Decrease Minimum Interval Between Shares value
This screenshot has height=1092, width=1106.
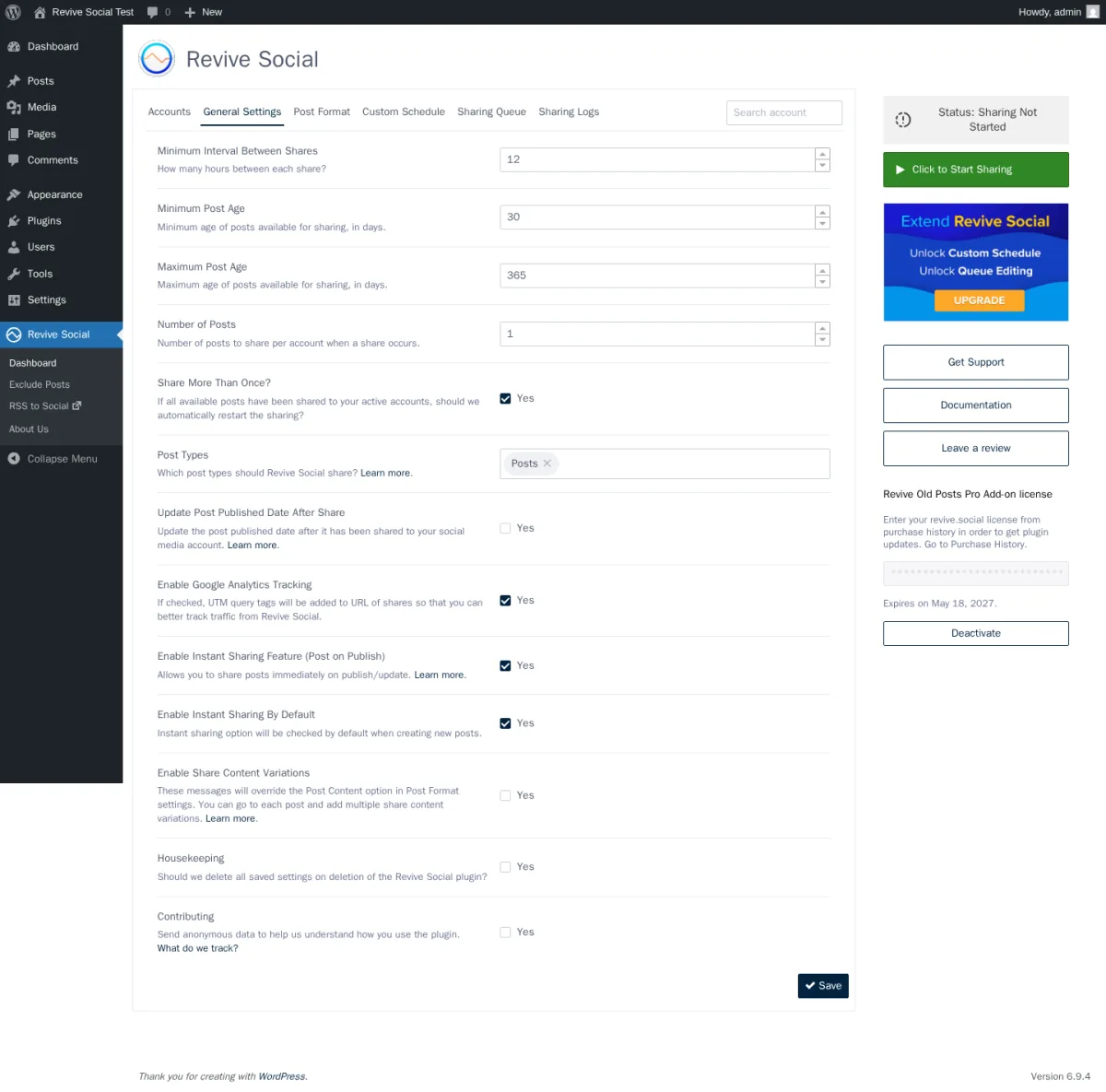pyautogui.click(x=822, y=165)
